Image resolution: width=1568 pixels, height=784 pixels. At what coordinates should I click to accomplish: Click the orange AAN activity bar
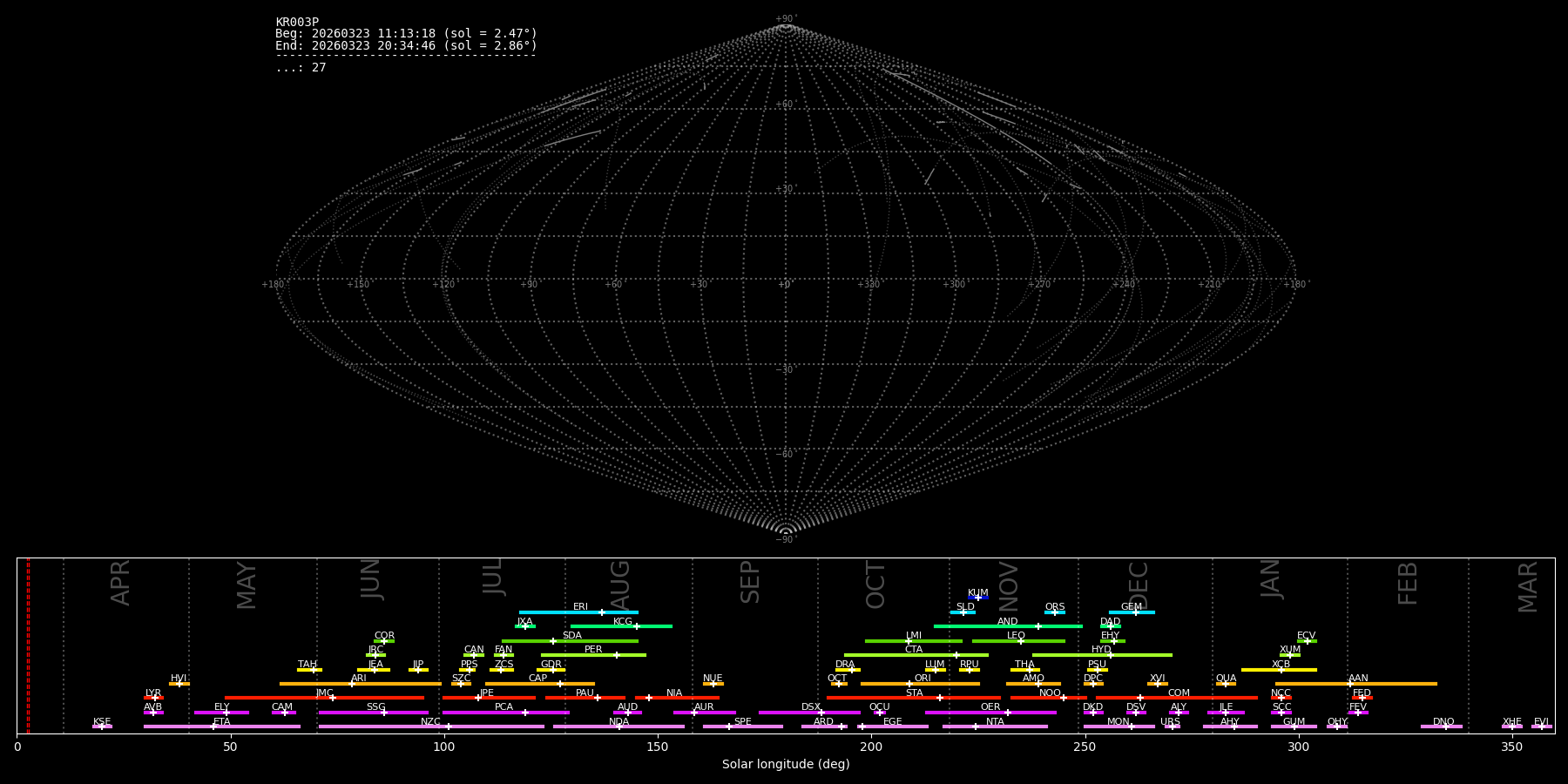coord(1356,684)
